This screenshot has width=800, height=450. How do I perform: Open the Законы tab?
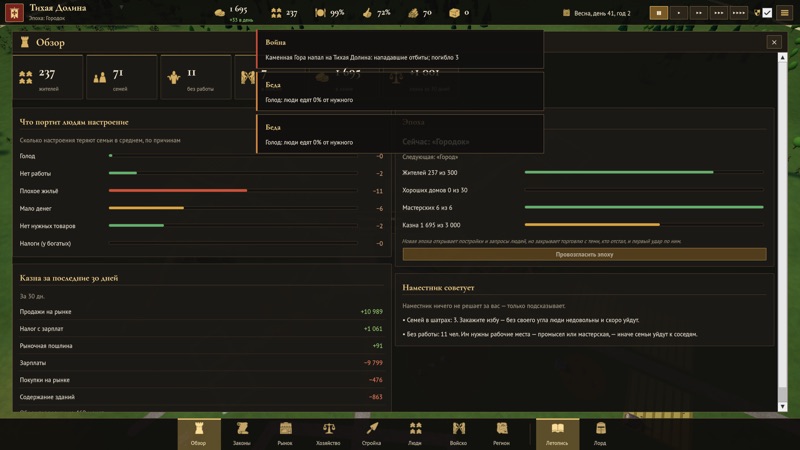coord(242,434)
